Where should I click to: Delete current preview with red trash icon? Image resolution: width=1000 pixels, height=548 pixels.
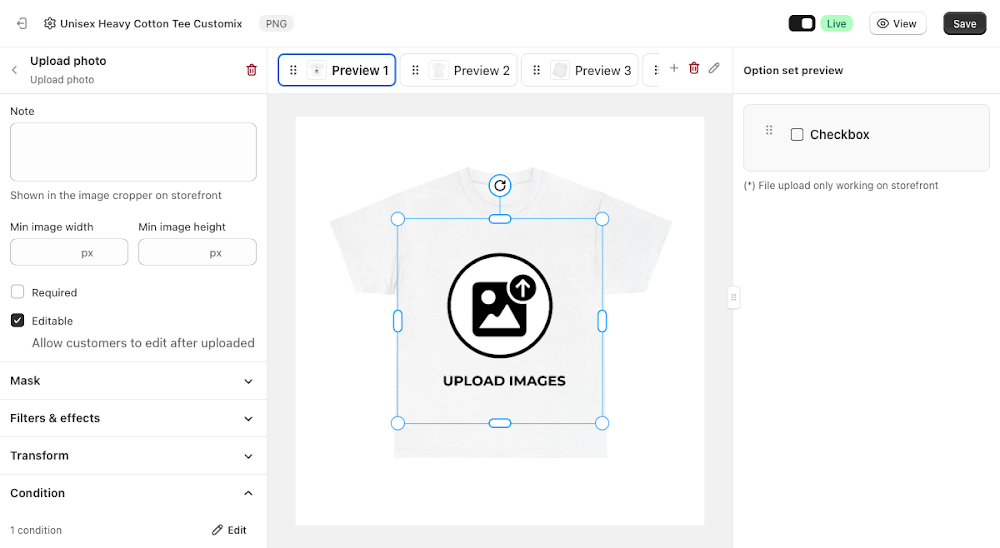point(694,68)
